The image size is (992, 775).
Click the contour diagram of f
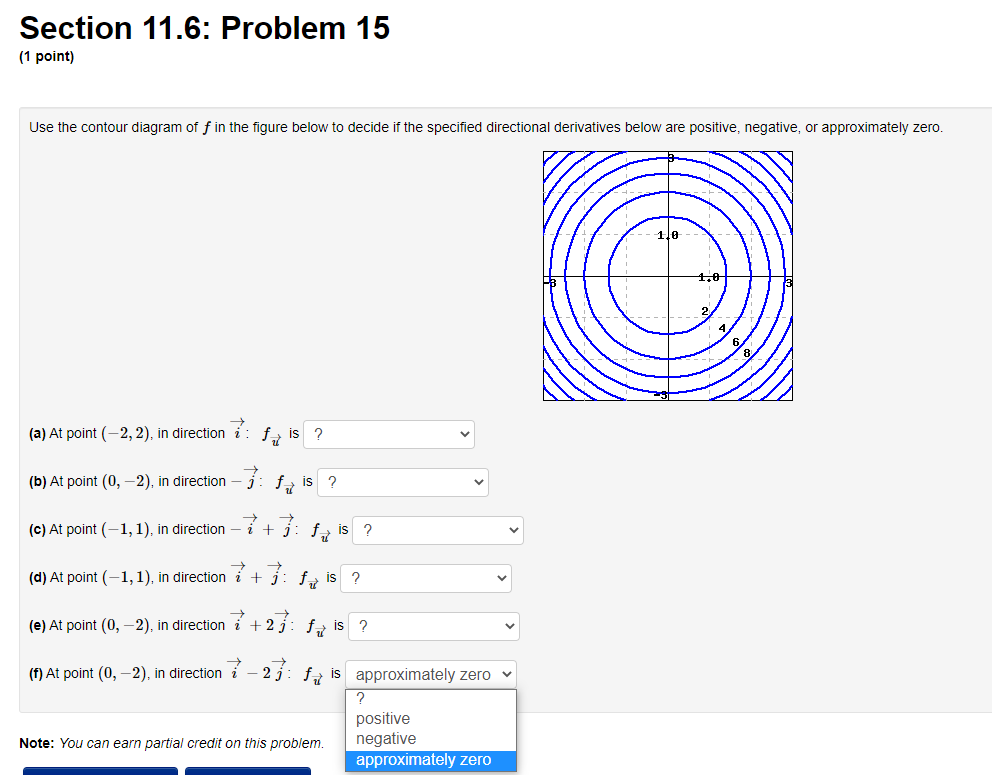667,276
